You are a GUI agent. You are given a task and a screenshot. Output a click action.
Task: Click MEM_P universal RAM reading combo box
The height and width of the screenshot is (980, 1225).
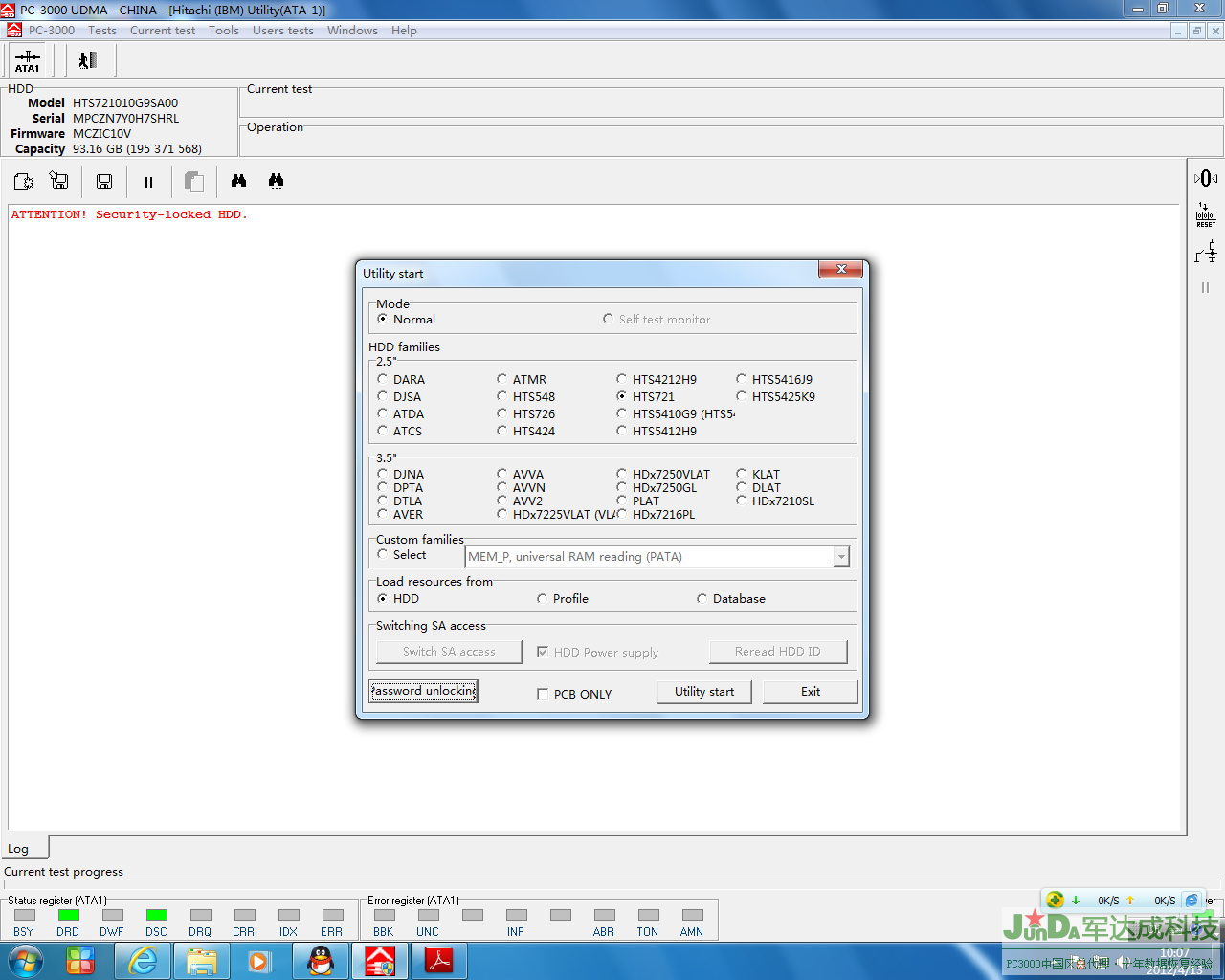point(650,557)
